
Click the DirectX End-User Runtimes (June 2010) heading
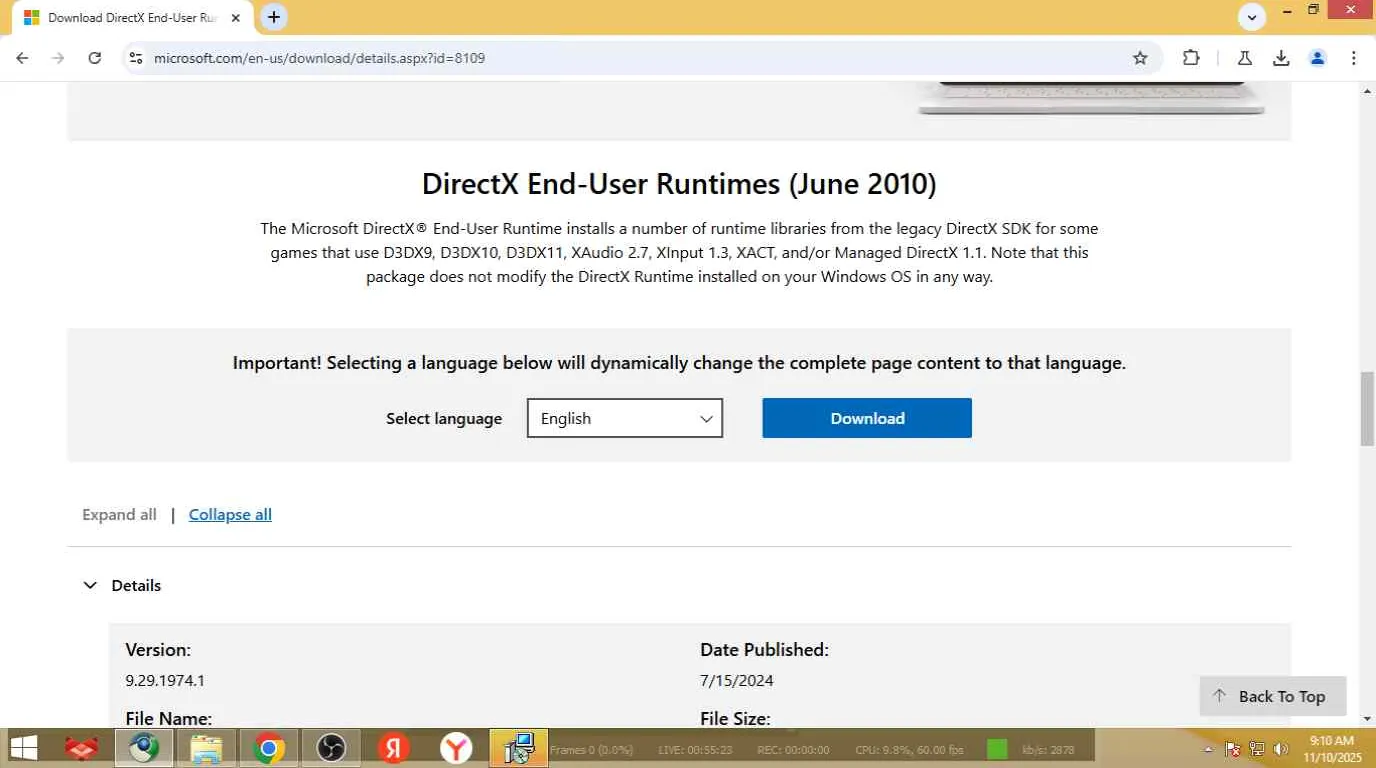pyautogui.click(x=679, y=184)
